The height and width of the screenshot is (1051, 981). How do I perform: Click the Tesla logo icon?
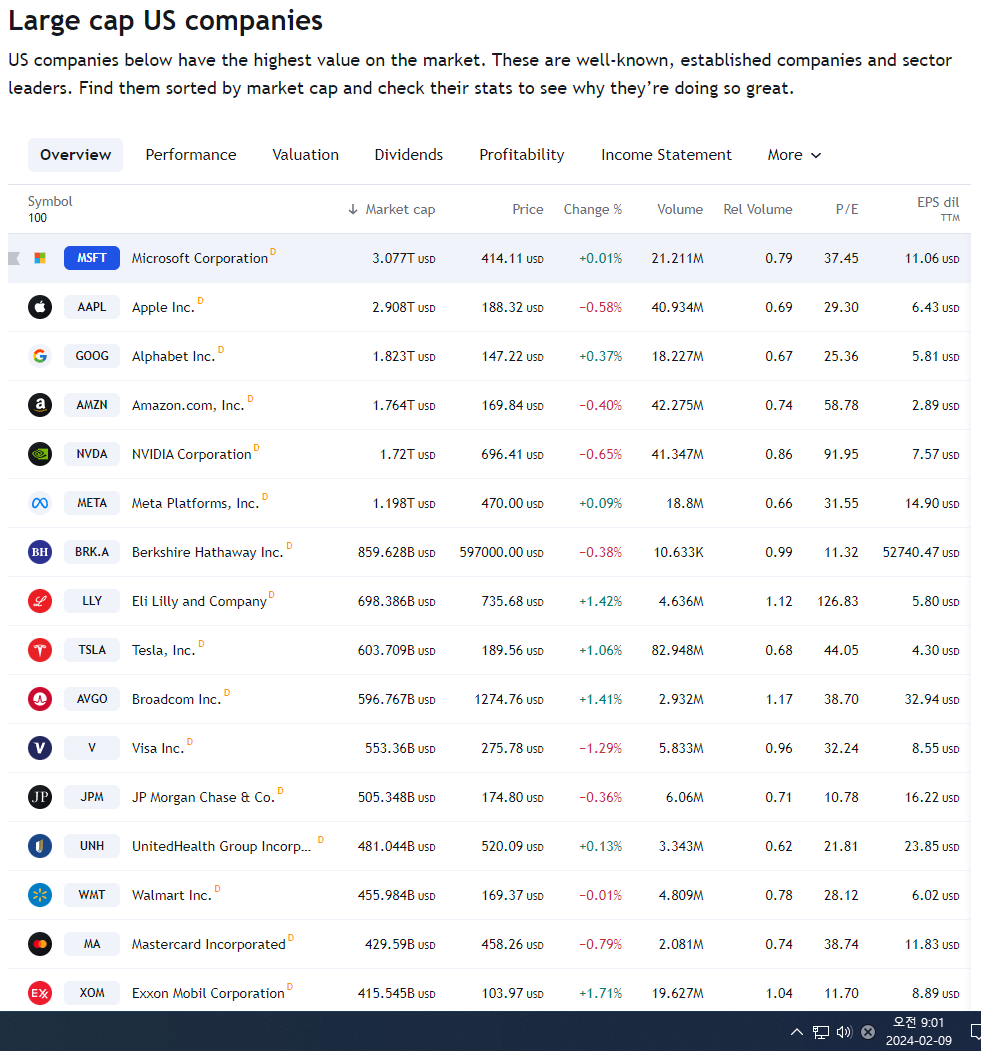(40, 650)
